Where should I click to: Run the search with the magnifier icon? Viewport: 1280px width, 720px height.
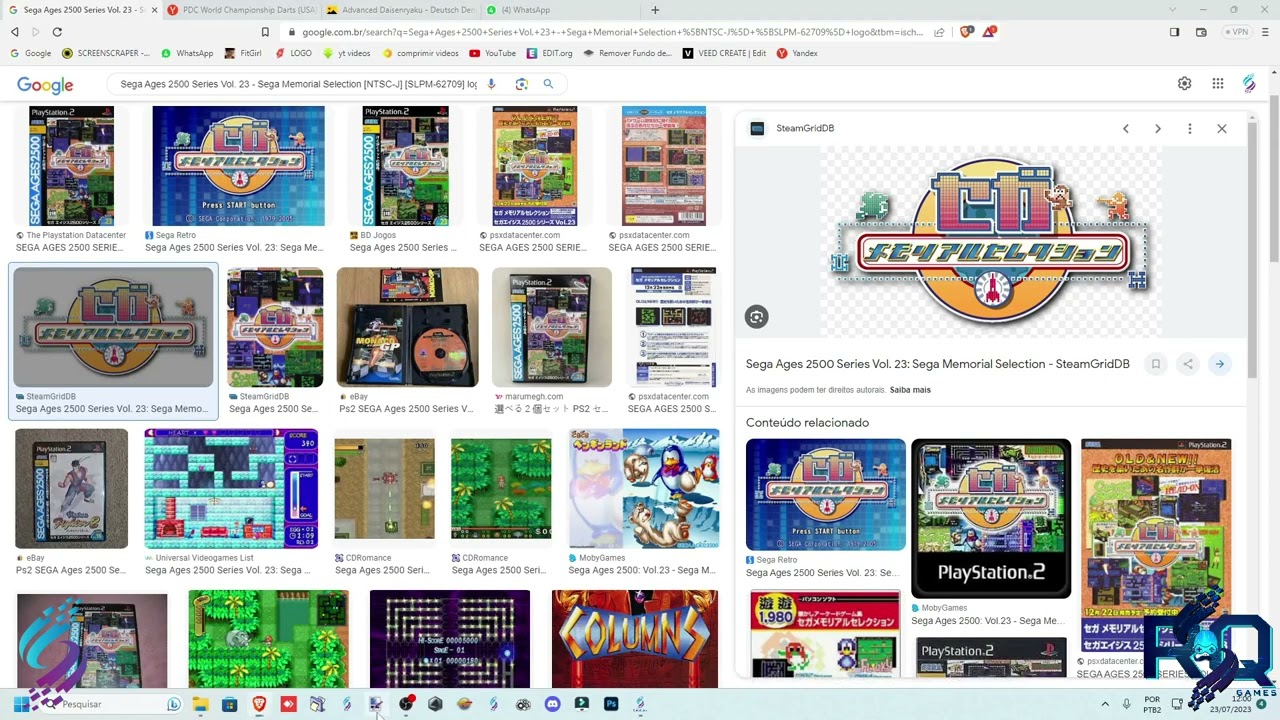[x=548, y=84]
